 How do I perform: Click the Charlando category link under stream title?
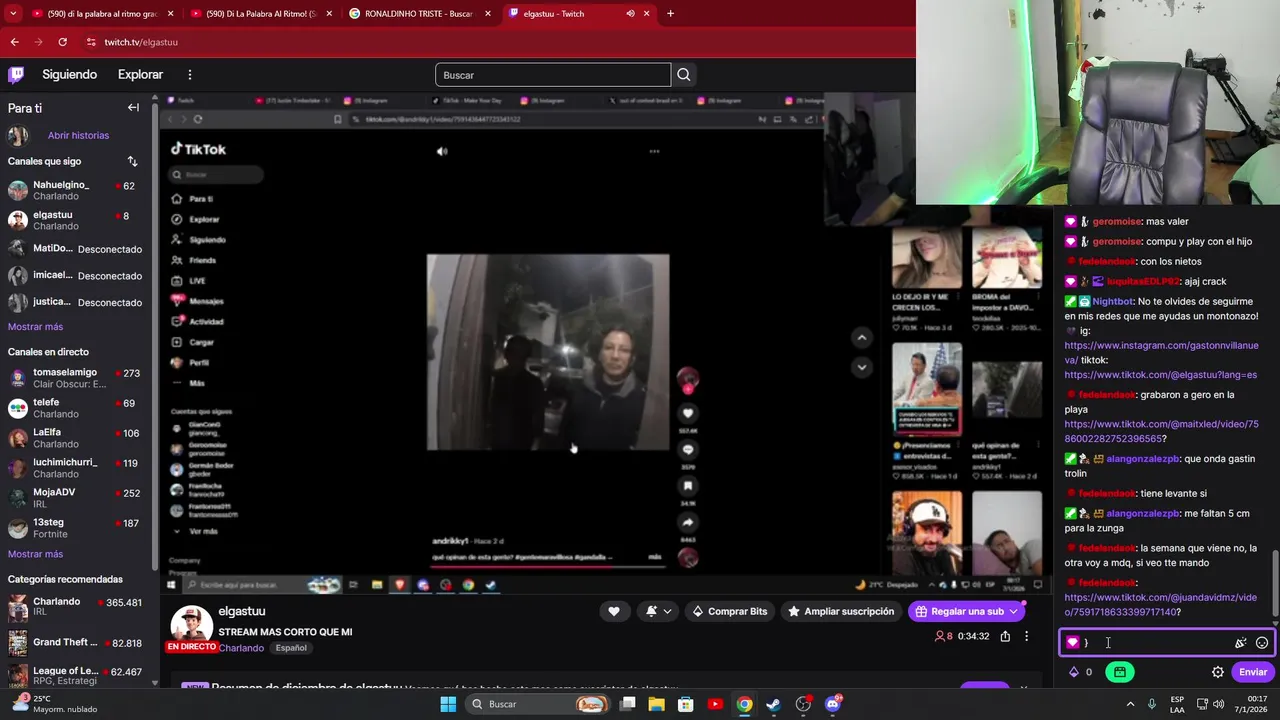[241, 648]
